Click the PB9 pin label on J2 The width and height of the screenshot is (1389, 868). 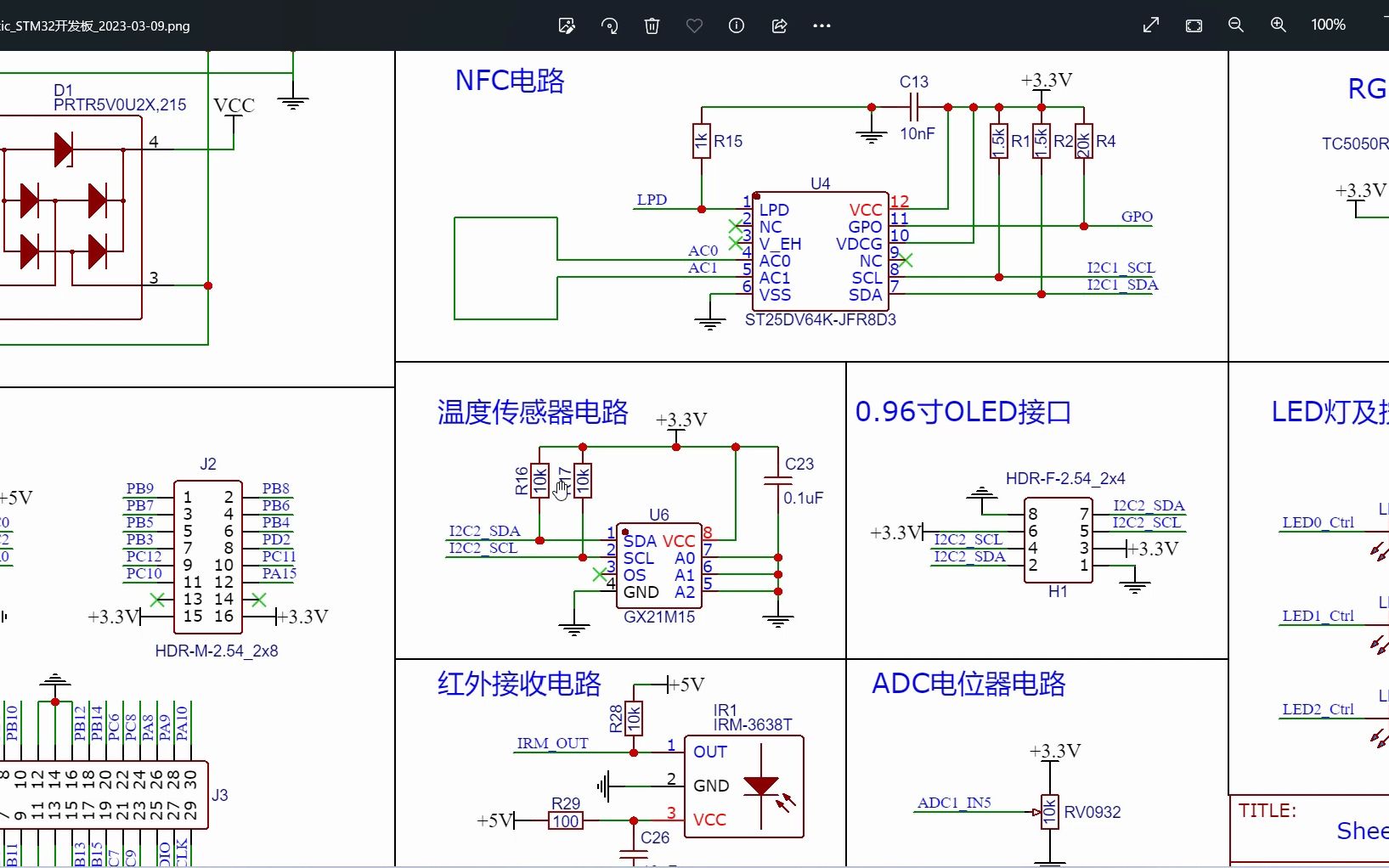click(140, 489)
